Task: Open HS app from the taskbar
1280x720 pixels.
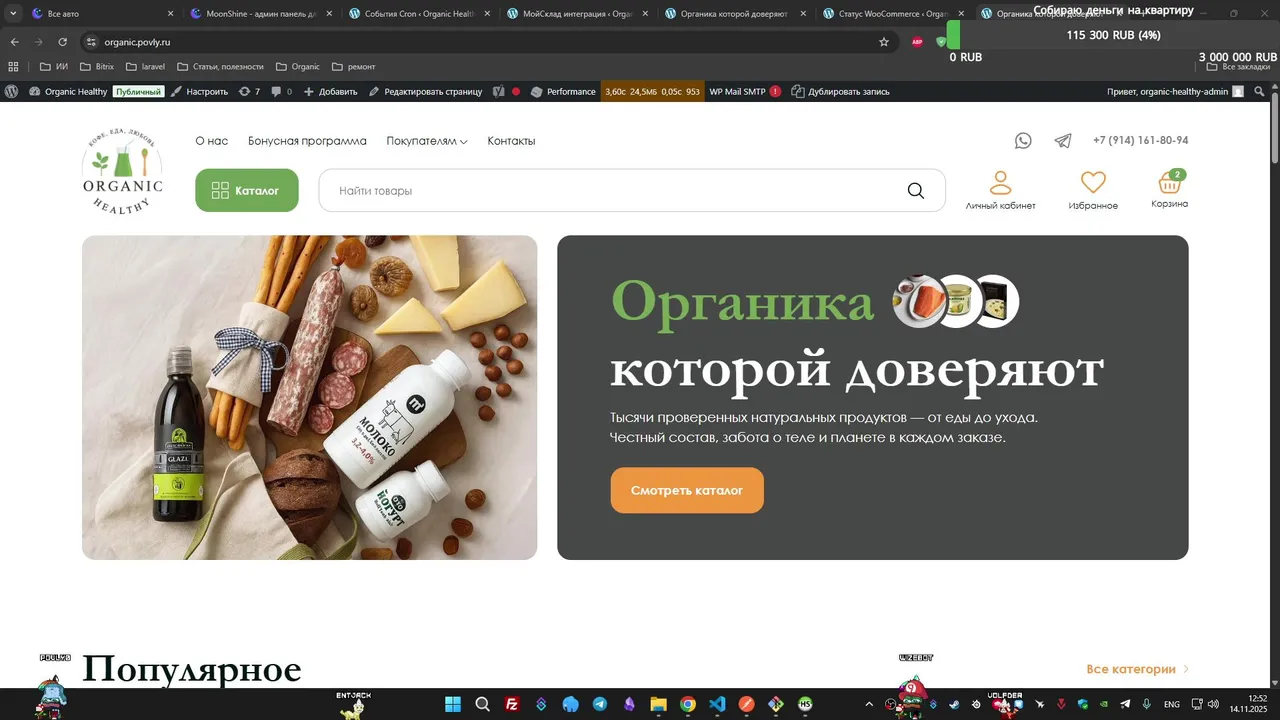Action: [x=805, y=704]
